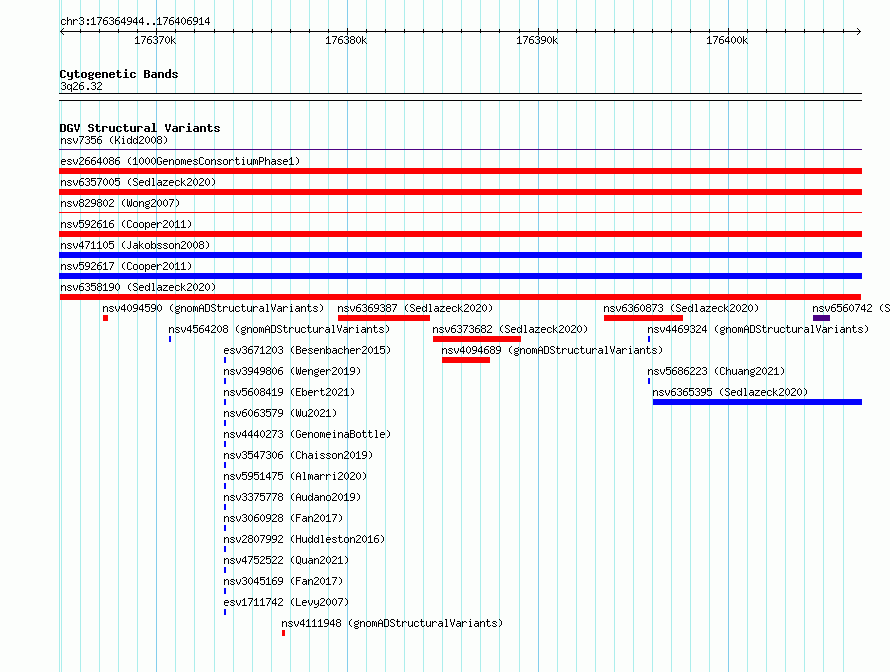Select the nsv6373682 (Sedlazeck2020) label
The width and height of the screenshot is (890, 672).
pyautogui.click(x=510, y=329)
